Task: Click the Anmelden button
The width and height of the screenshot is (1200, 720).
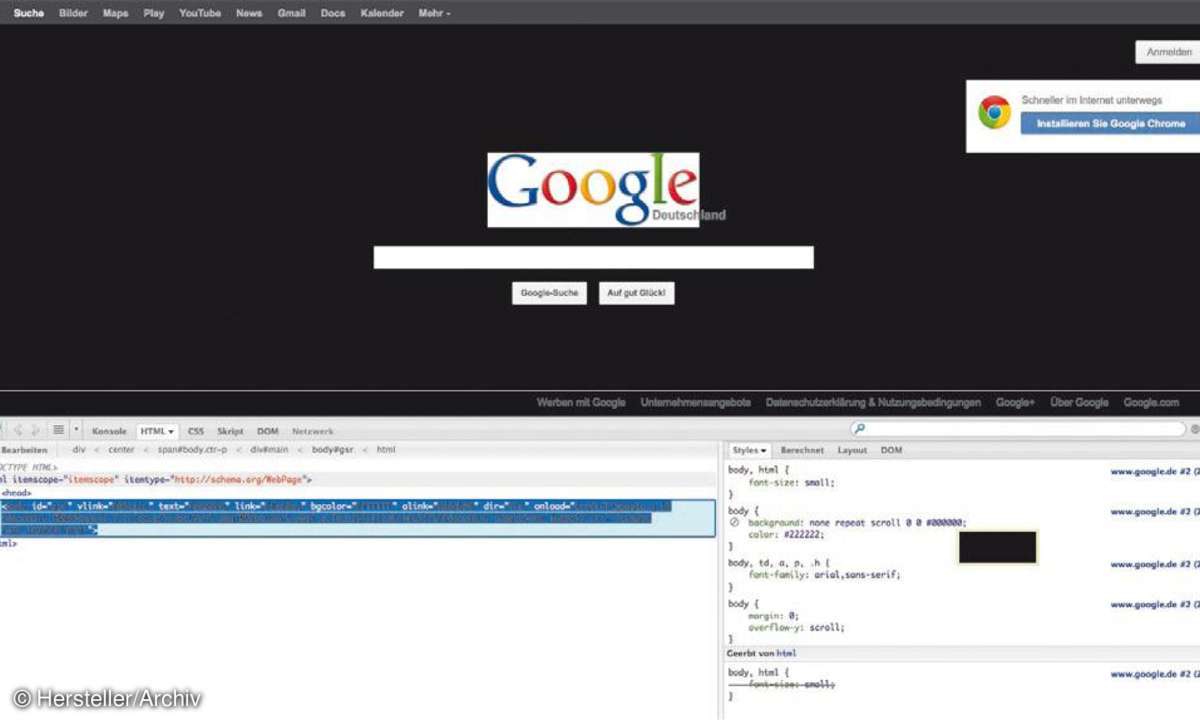Action: pyautogui.click(x=1168, y=52)
